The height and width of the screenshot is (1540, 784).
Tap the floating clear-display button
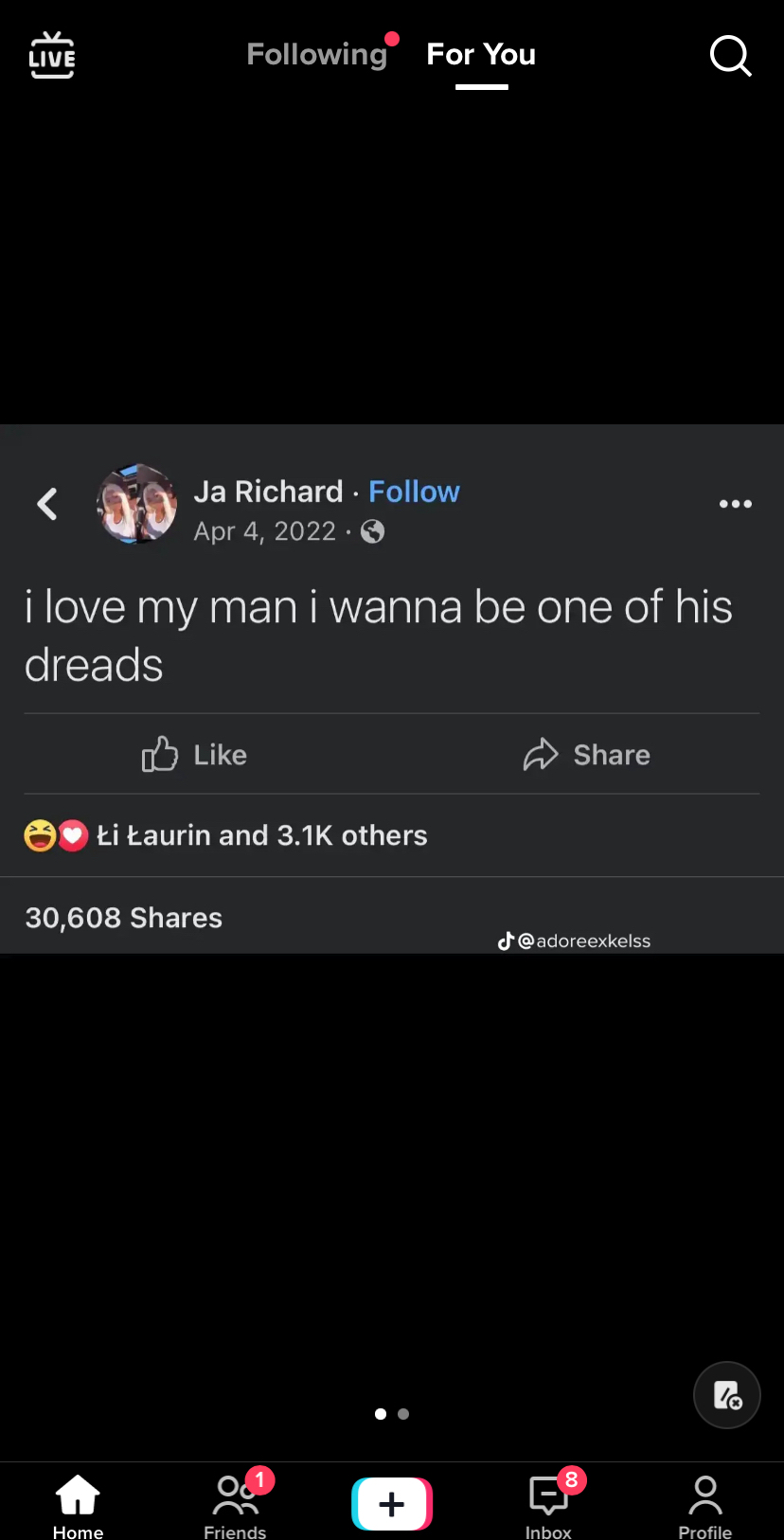[727, 1395]
